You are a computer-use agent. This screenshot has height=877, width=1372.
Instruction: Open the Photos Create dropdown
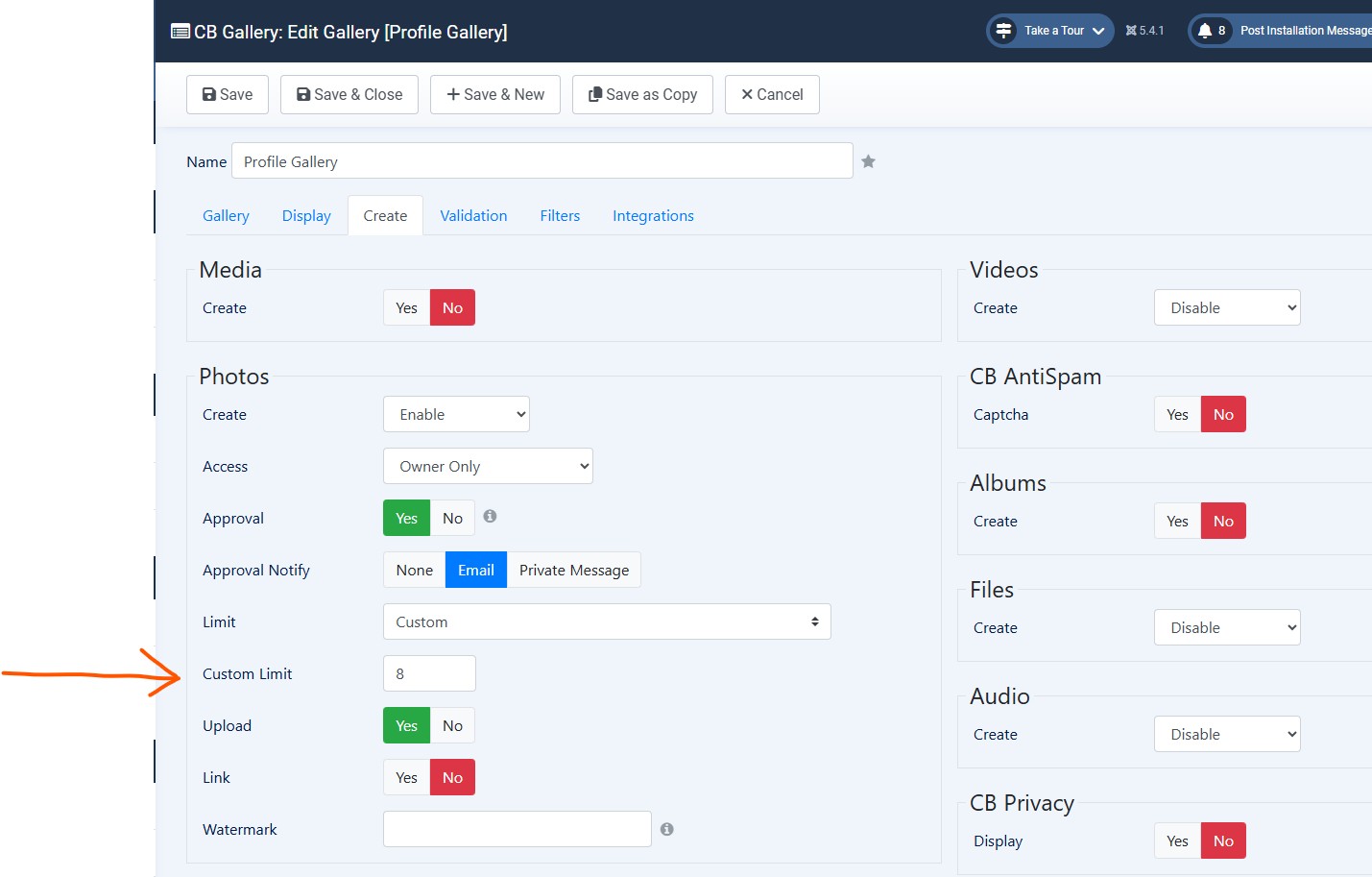(x=456, y=415)
